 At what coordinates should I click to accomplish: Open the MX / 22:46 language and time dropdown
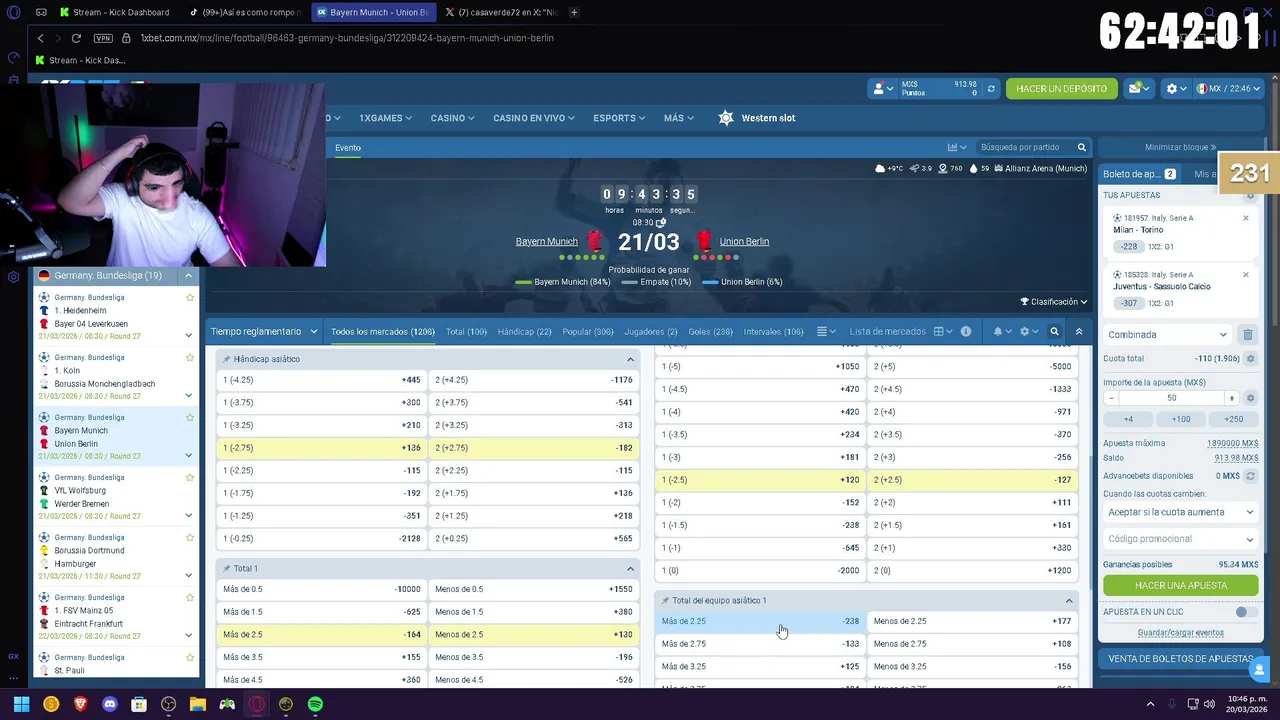click(x=1228, y=88)
